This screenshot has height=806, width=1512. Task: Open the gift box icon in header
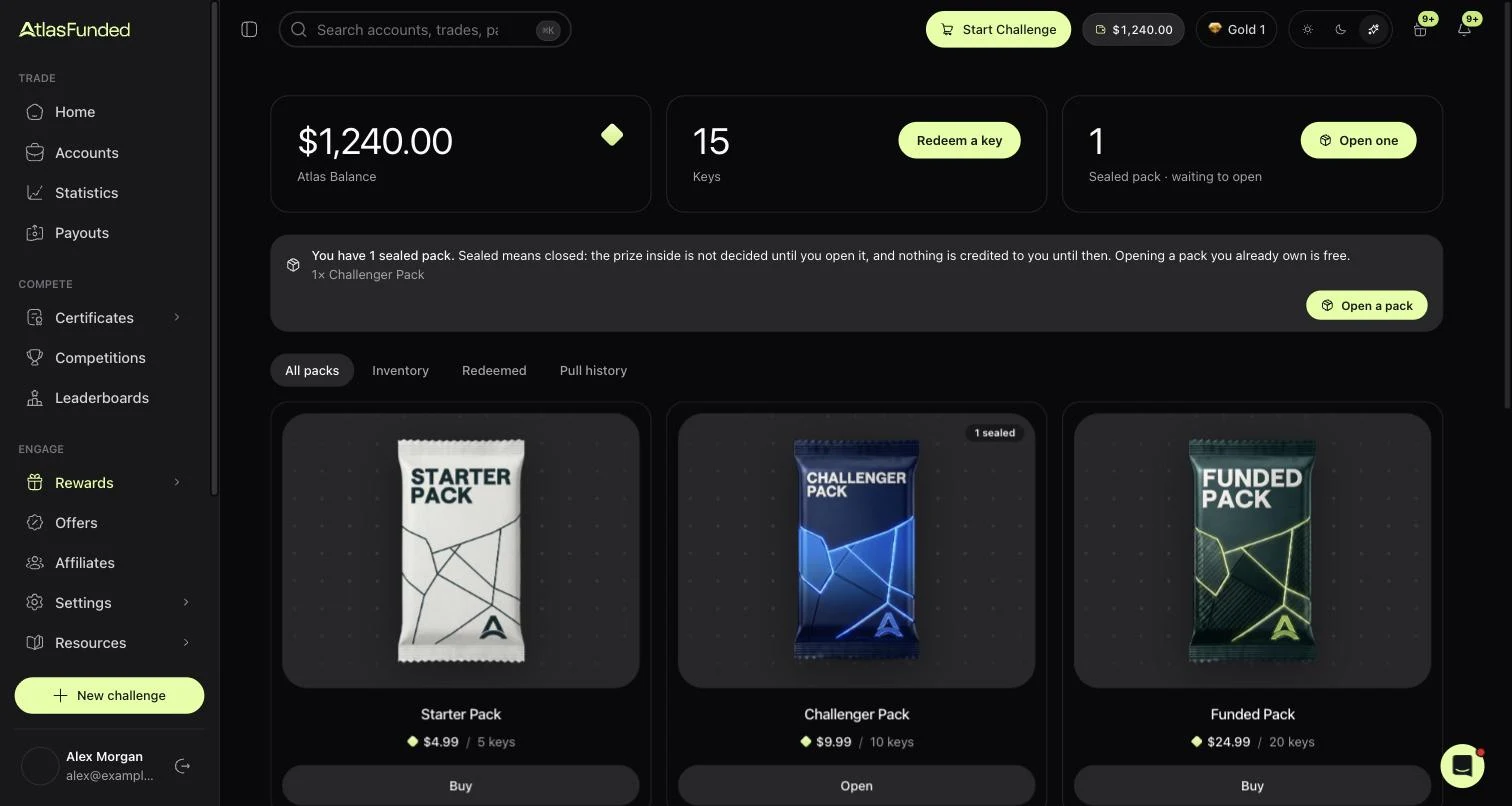click(1420, 30)
